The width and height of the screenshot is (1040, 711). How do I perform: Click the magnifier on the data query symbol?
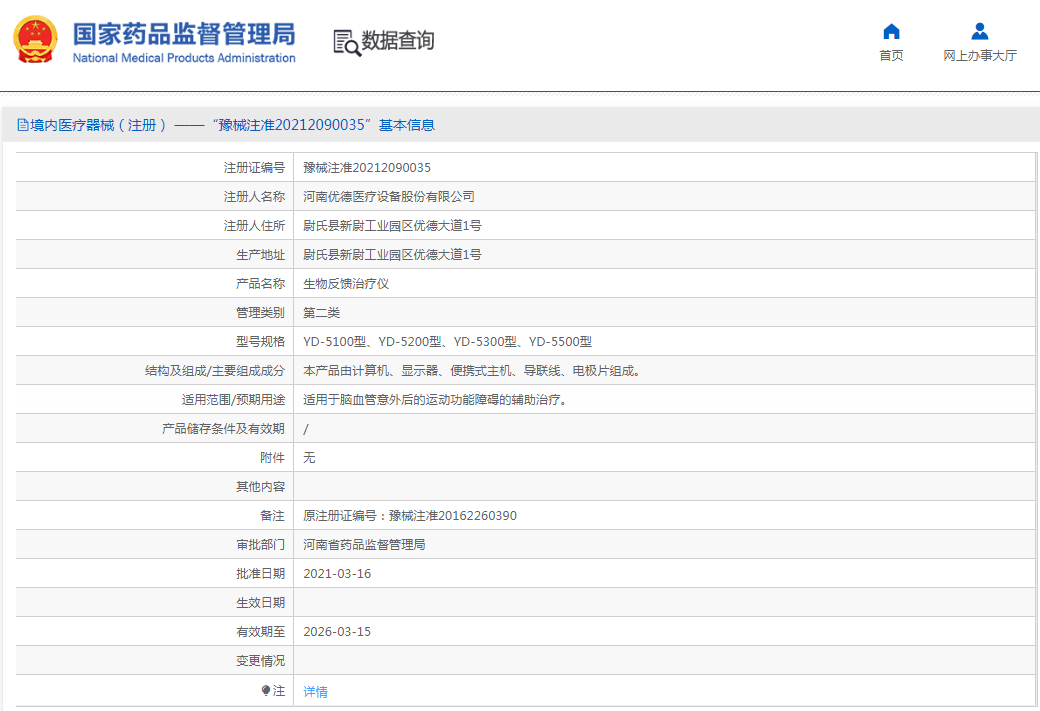point(352,49)
